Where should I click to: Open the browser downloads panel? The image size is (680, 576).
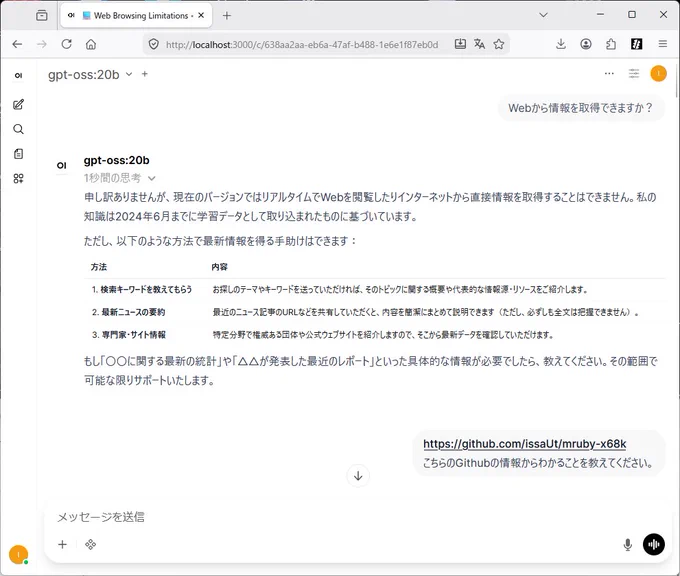coord(561,44)
